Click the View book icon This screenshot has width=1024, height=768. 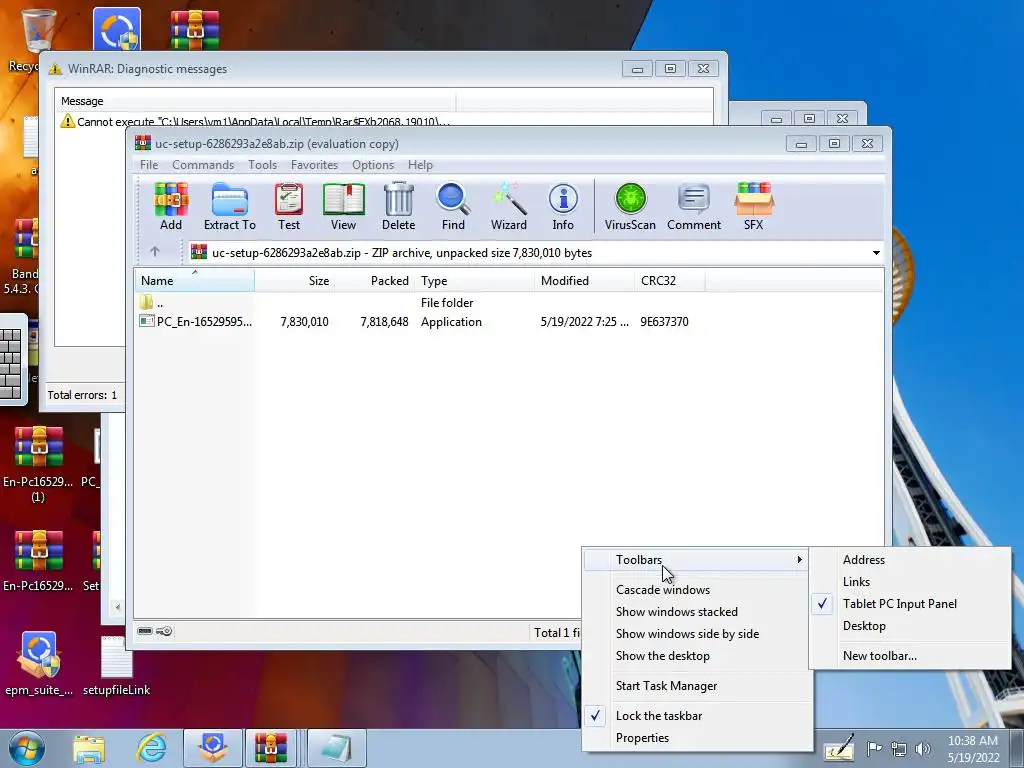click(x=344, y=206)
